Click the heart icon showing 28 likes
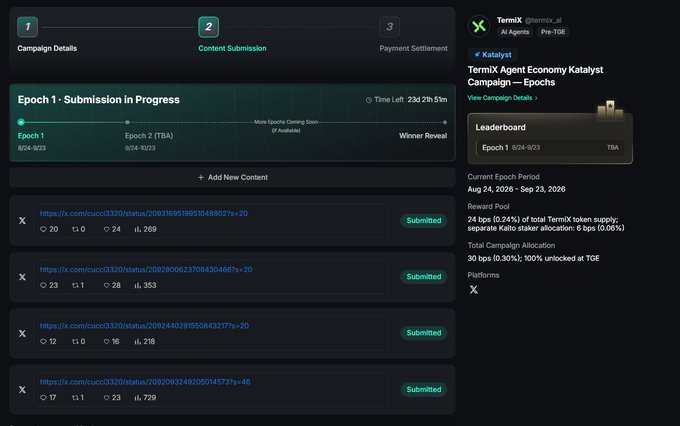 point(106,285)
